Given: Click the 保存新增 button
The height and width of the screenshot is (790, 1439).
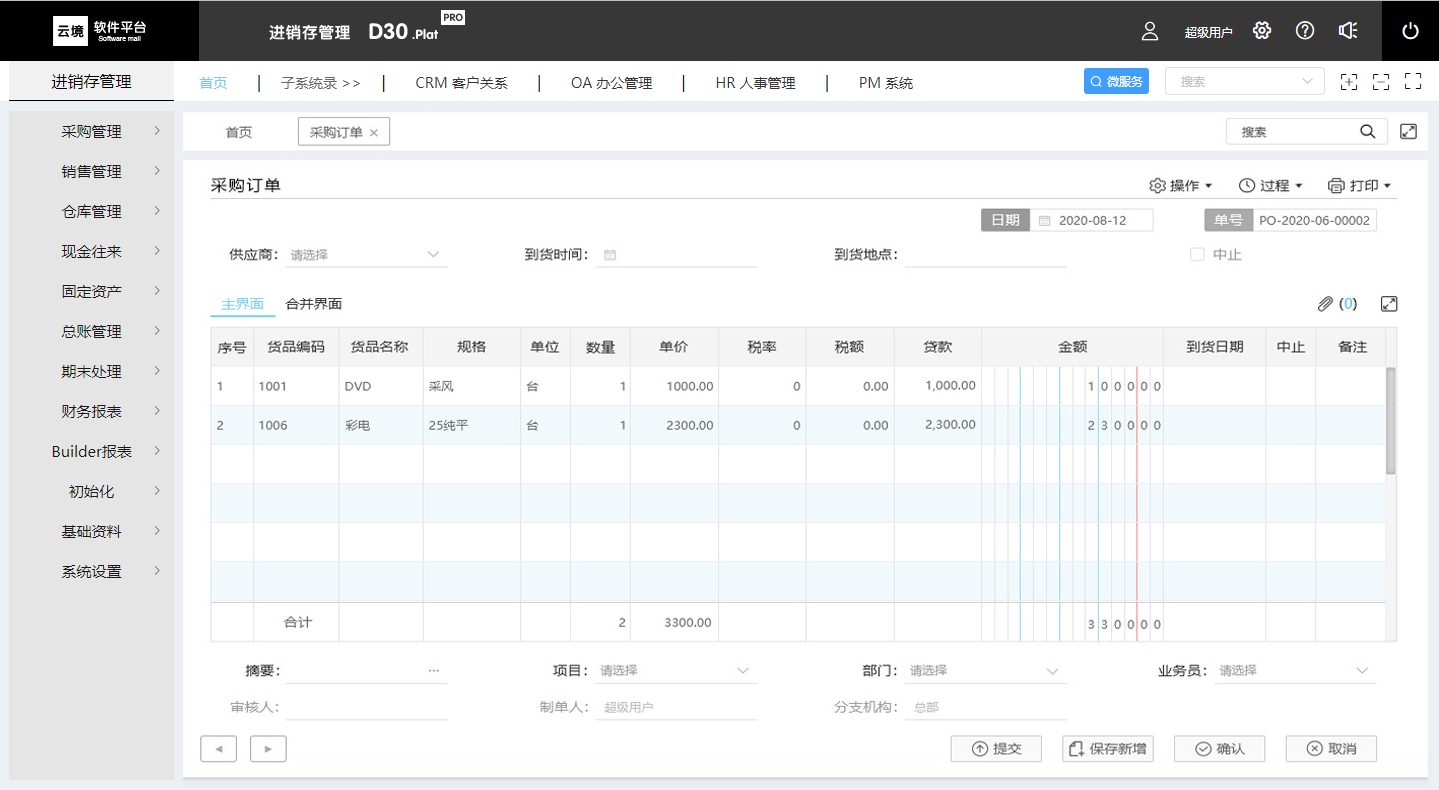Looking at the screenshot, I should [x=1107, y=749].
